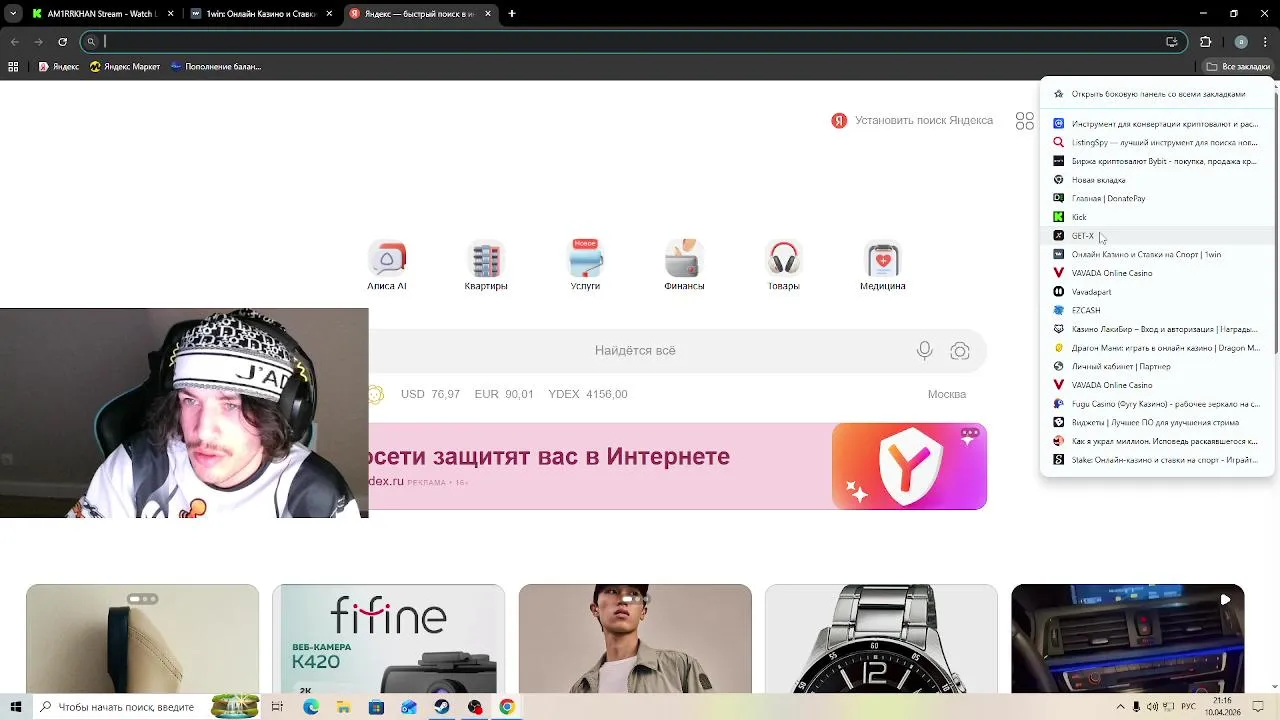Open the Kick bookmark entry
The image size is (1280, 720).
[x=1157, y=217]
